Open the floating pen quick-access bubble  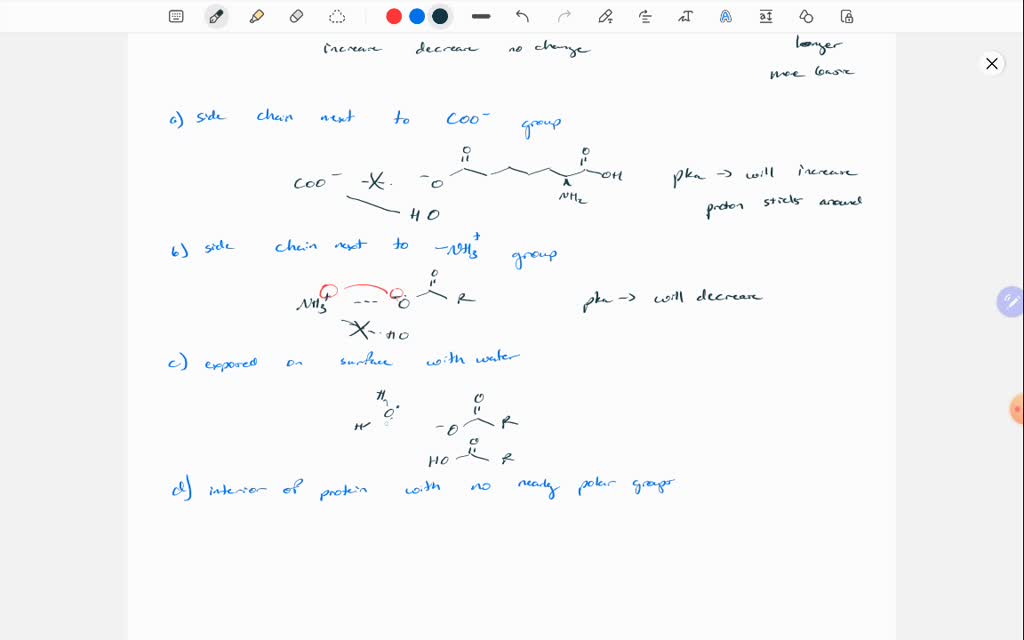click(x=1010, y=301)
